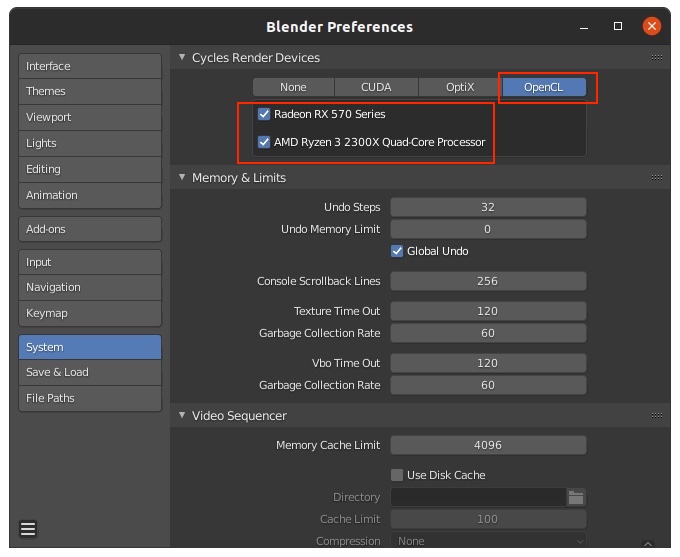Switch compute device to OptiX
The width and height of the screenshot is (680, 557).
point(460,87)
